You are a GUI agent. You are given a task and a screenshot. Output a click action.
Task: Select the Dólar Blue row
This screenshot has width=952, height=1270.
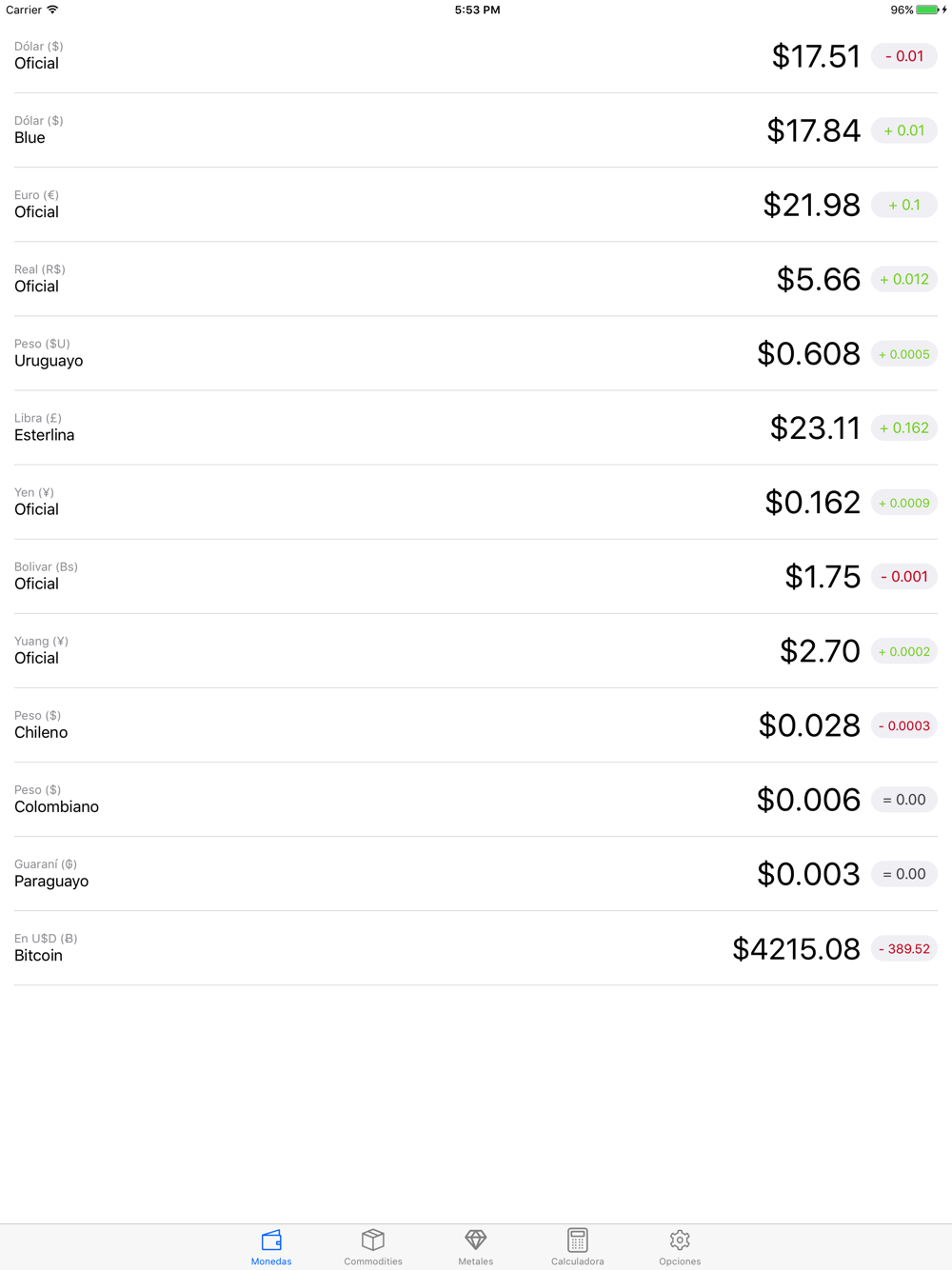[381, 130]
